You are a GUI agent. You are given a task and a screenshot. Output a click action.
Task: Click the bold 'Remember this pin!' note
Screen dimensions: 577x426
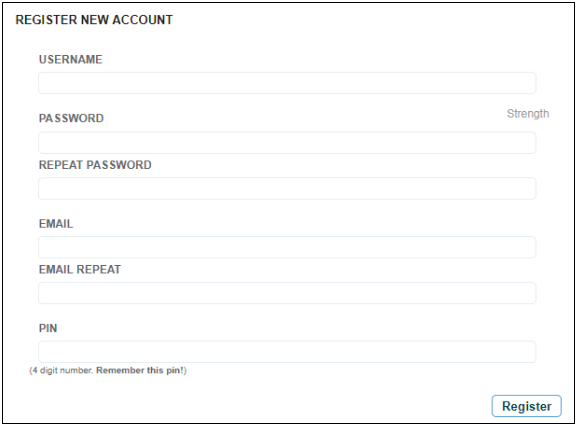(x=141, y=370)
